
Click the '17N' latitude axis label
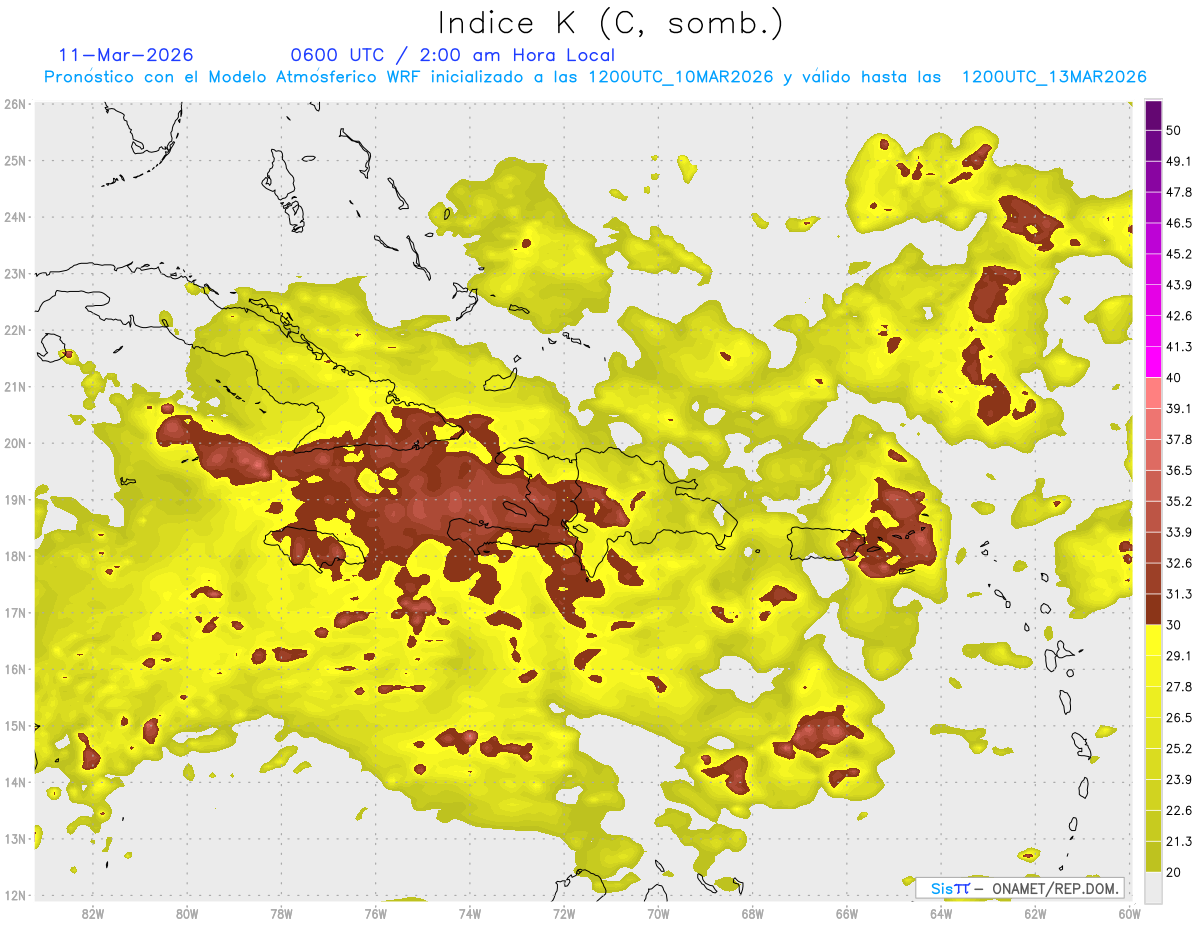15,612
